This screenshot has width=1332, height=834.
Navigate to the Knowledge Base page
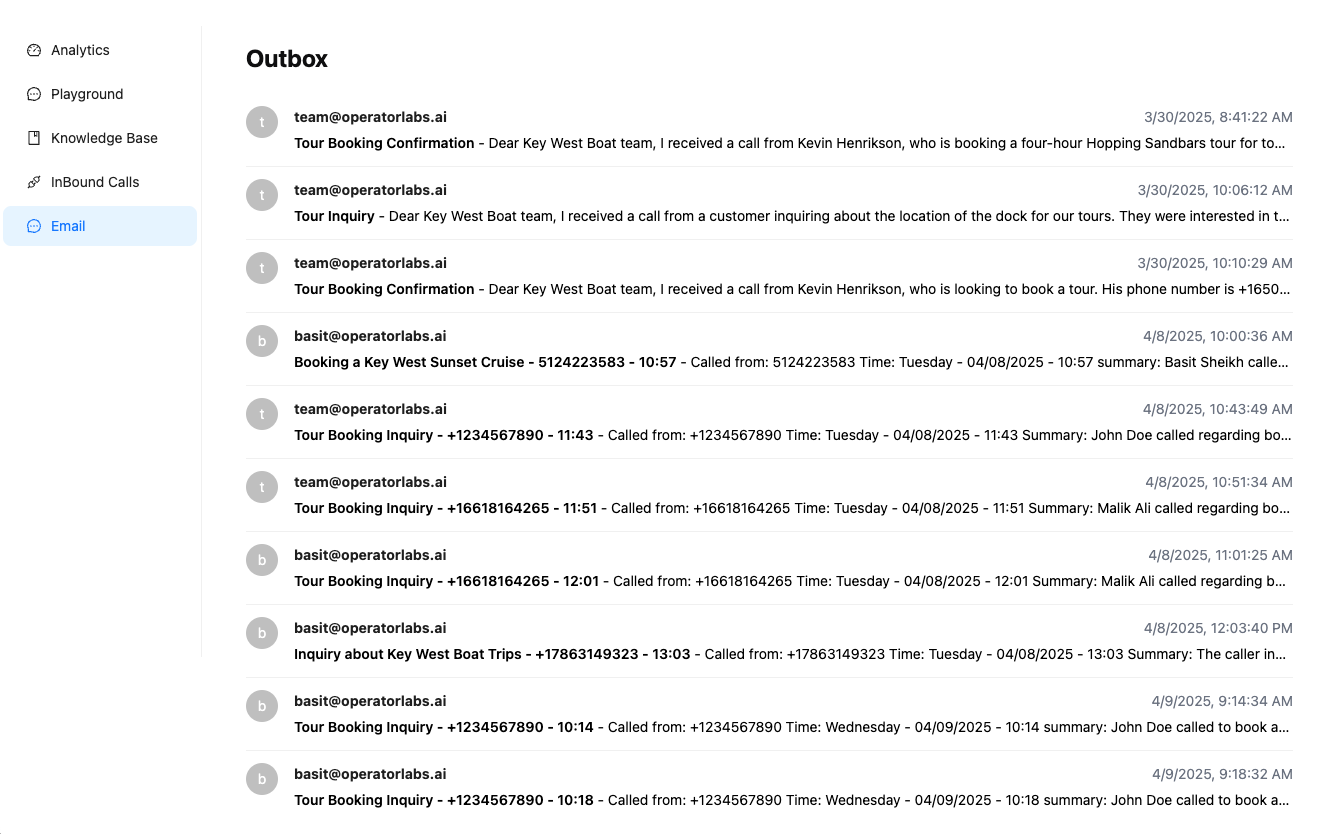click(x=104, y=137)
